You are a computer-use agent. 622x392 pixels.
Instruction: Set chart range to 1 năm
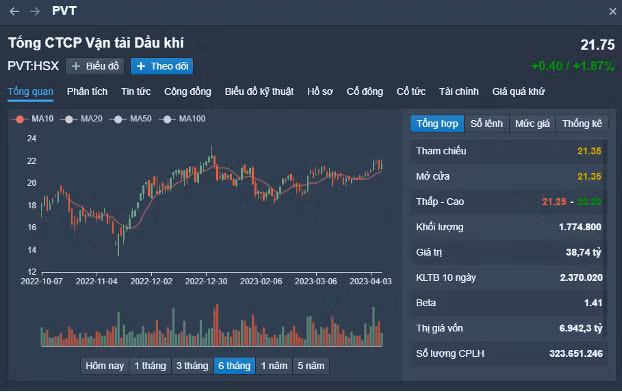click(x=274, y=366)
